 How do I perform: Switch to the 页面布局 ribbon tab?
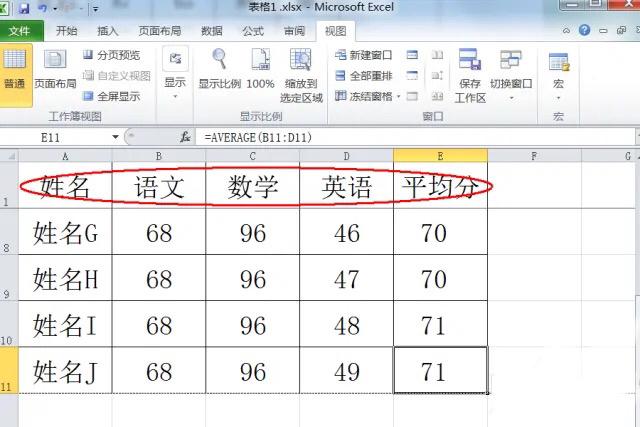160,31
